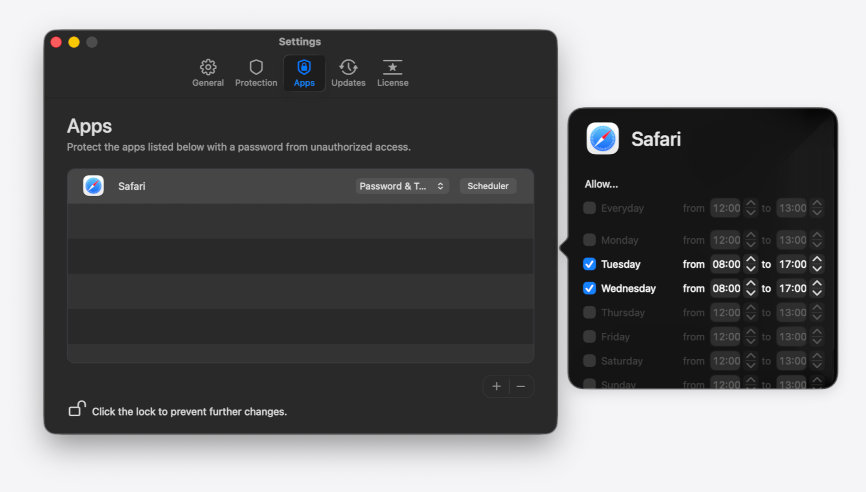This screenshot has width=866, height=492.
Task: Enable the Everyday checkbox
Action: point(589,208)
